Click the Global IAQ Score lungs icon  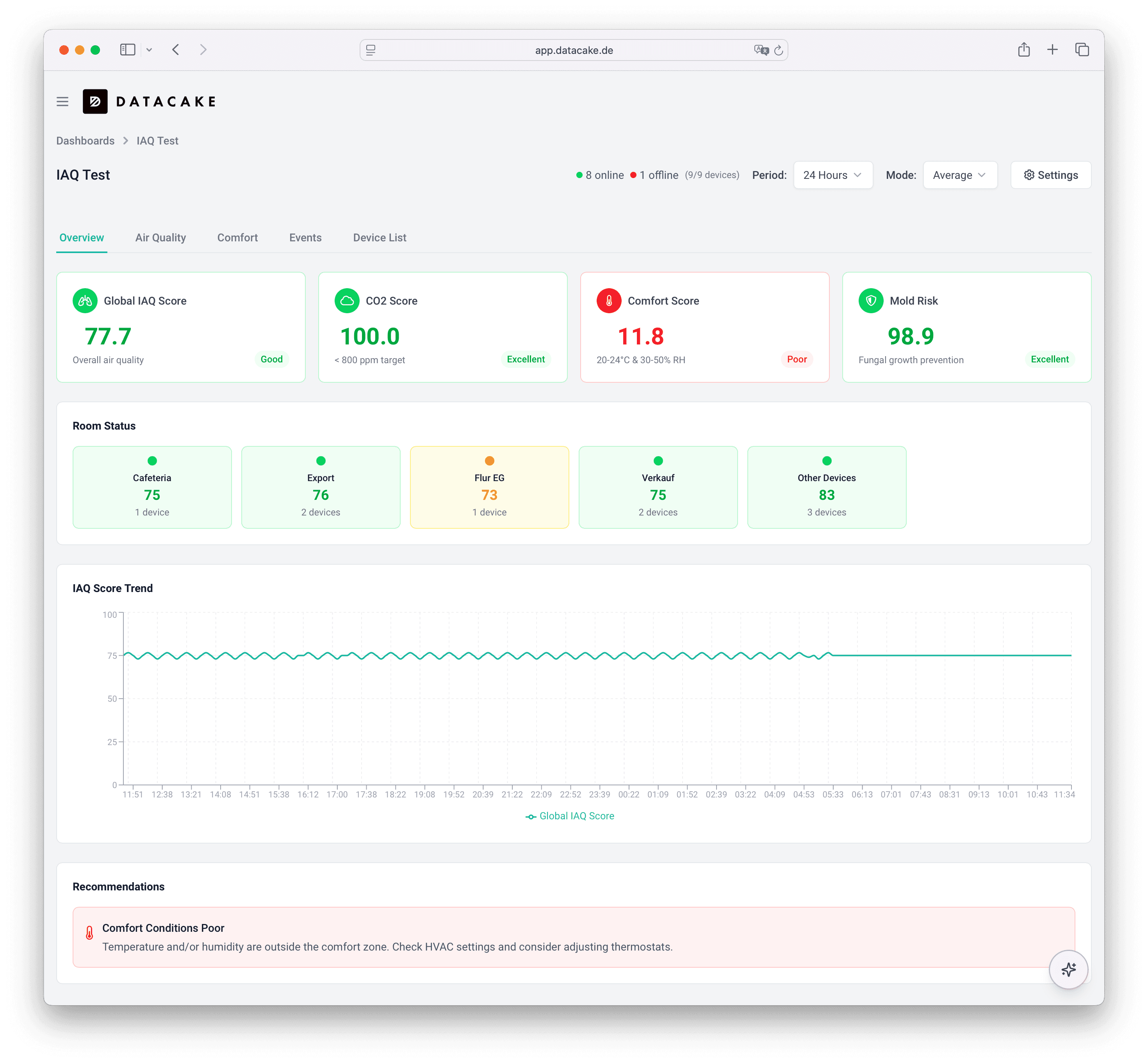tap(85, 301)
